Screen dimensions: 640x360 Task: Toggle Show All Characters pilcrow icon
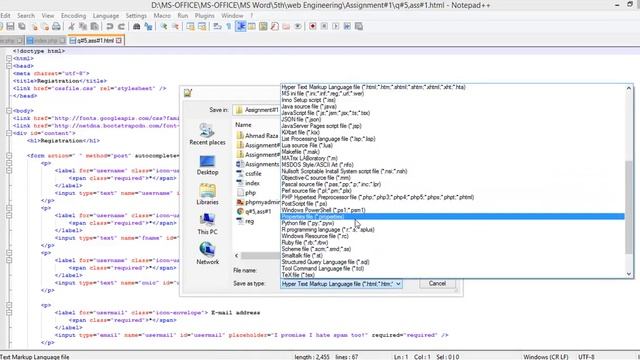[x=229, y=27]
